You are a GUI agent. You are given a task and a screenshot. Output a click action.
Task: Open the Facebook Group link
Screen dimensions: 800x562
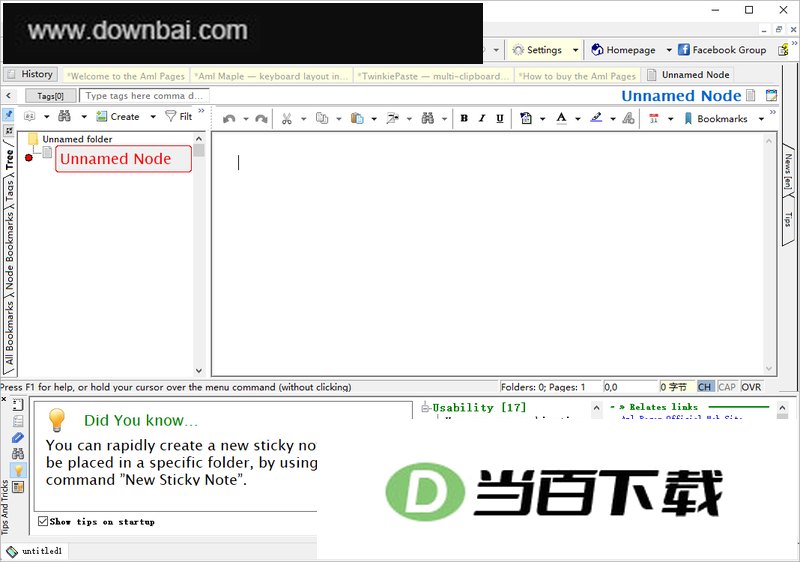pos(722,50)
